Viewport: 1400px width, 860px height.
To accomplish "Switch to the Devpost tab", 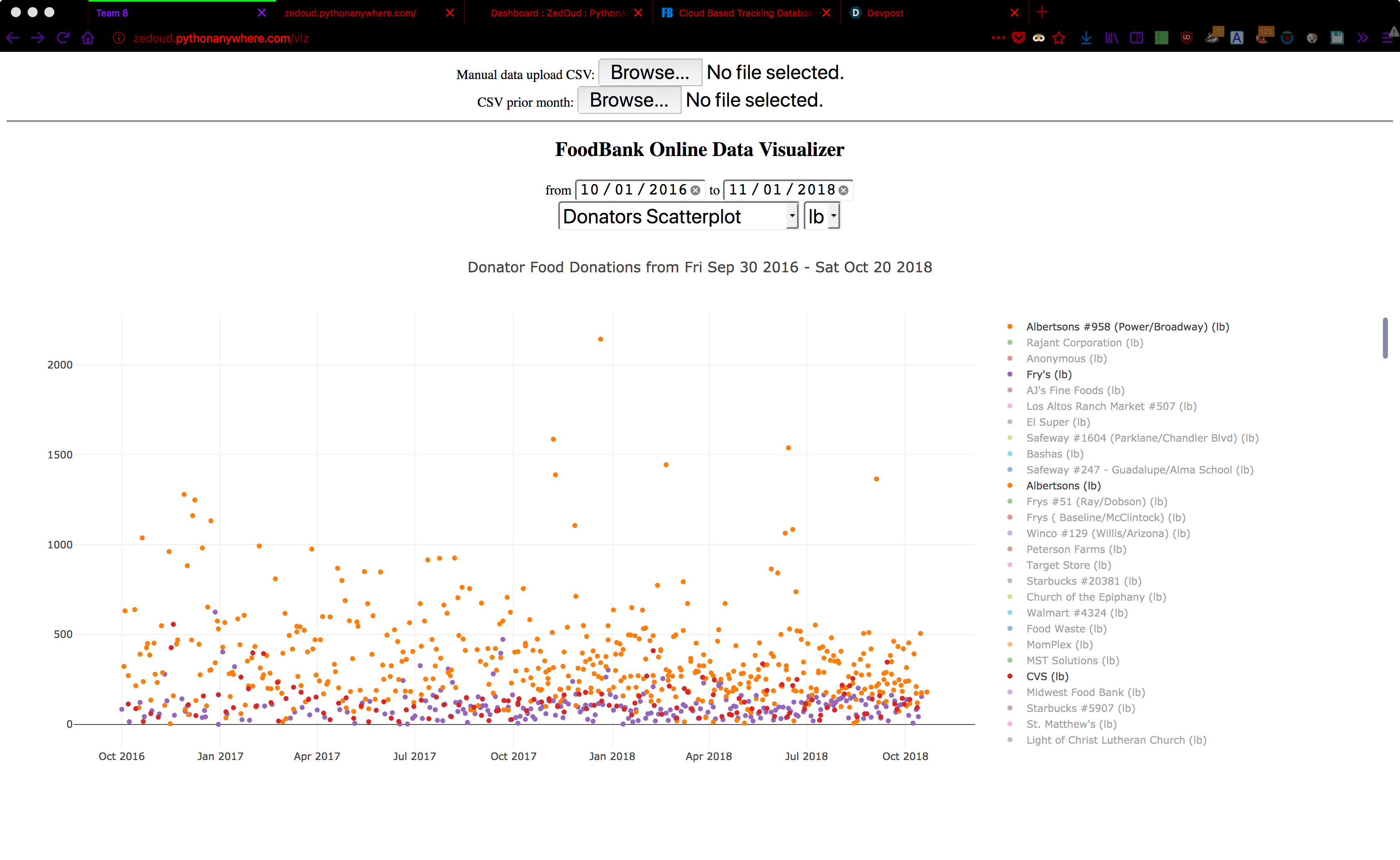I will pos(884,13).
